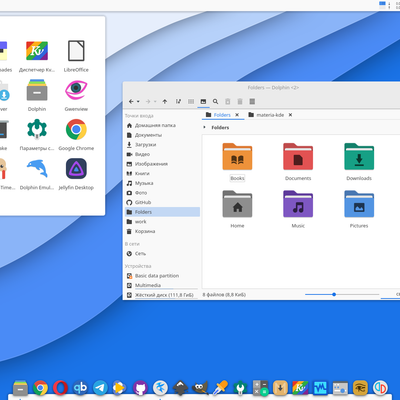This screenshot has width=400, height=400.
Task: Open the forward history dropdown arrow
Action: point(155,102)
